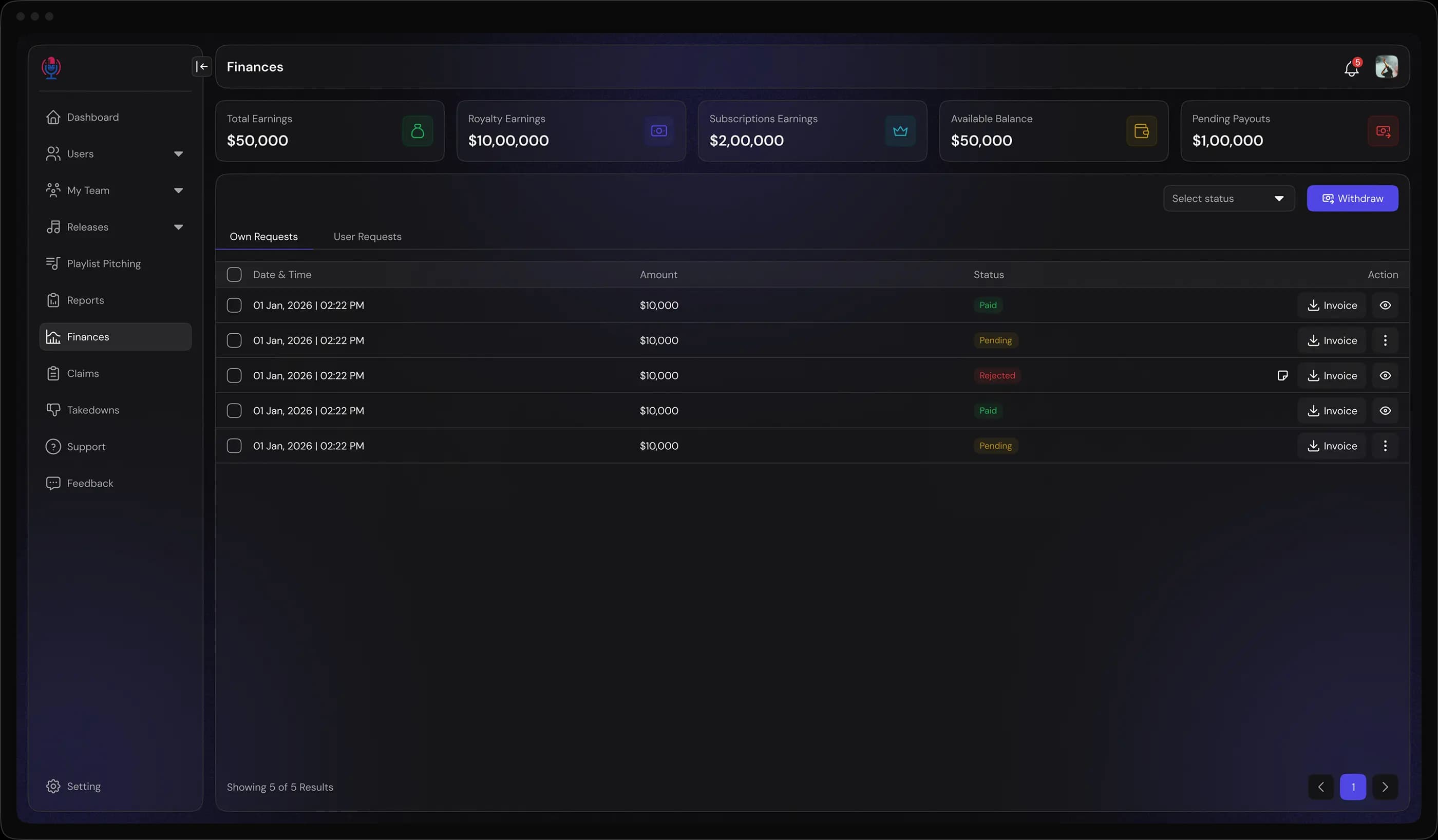
Task: Open Reports in sidebar
Action: (x=115, y=300)
